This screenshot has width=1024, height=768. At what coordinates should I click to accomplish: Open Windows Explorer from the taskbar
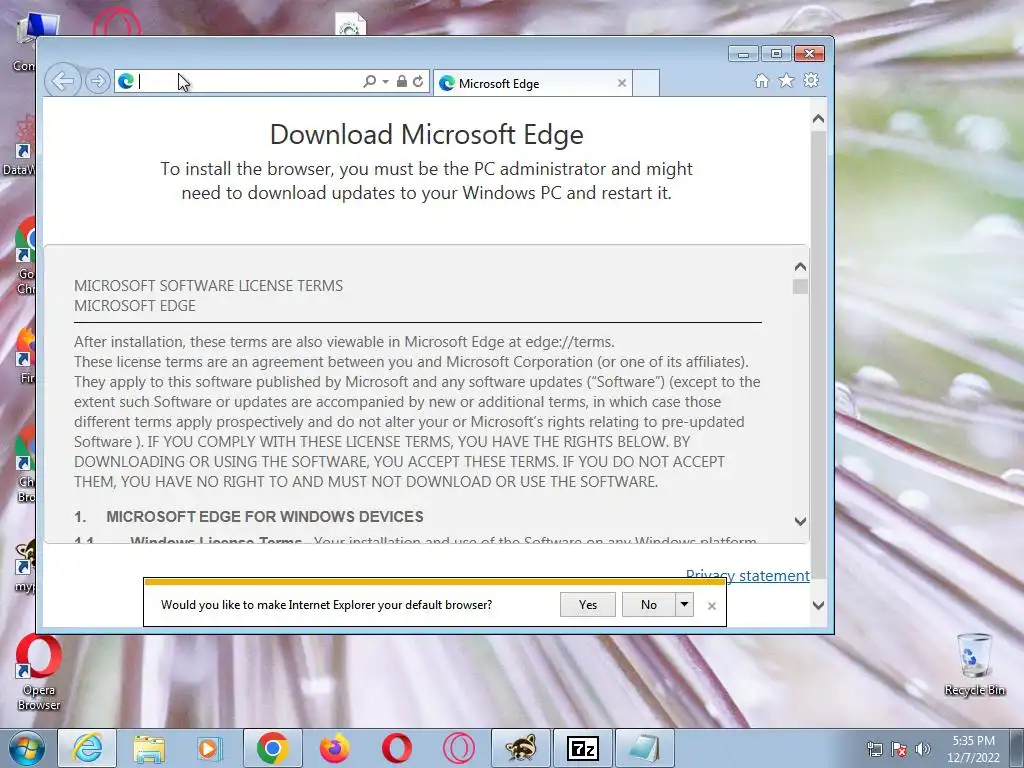pos(149,748)
